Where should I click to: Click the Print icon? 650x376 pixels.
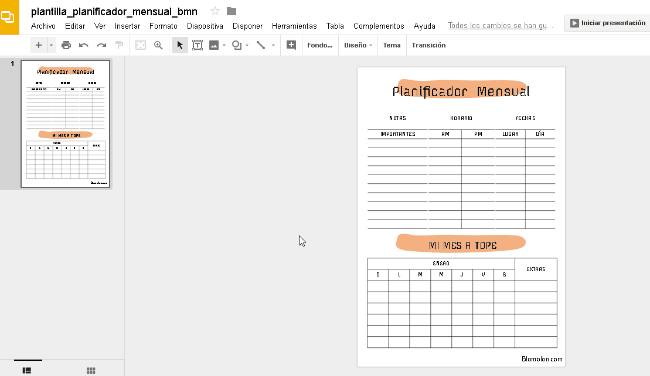coord(66,45)
